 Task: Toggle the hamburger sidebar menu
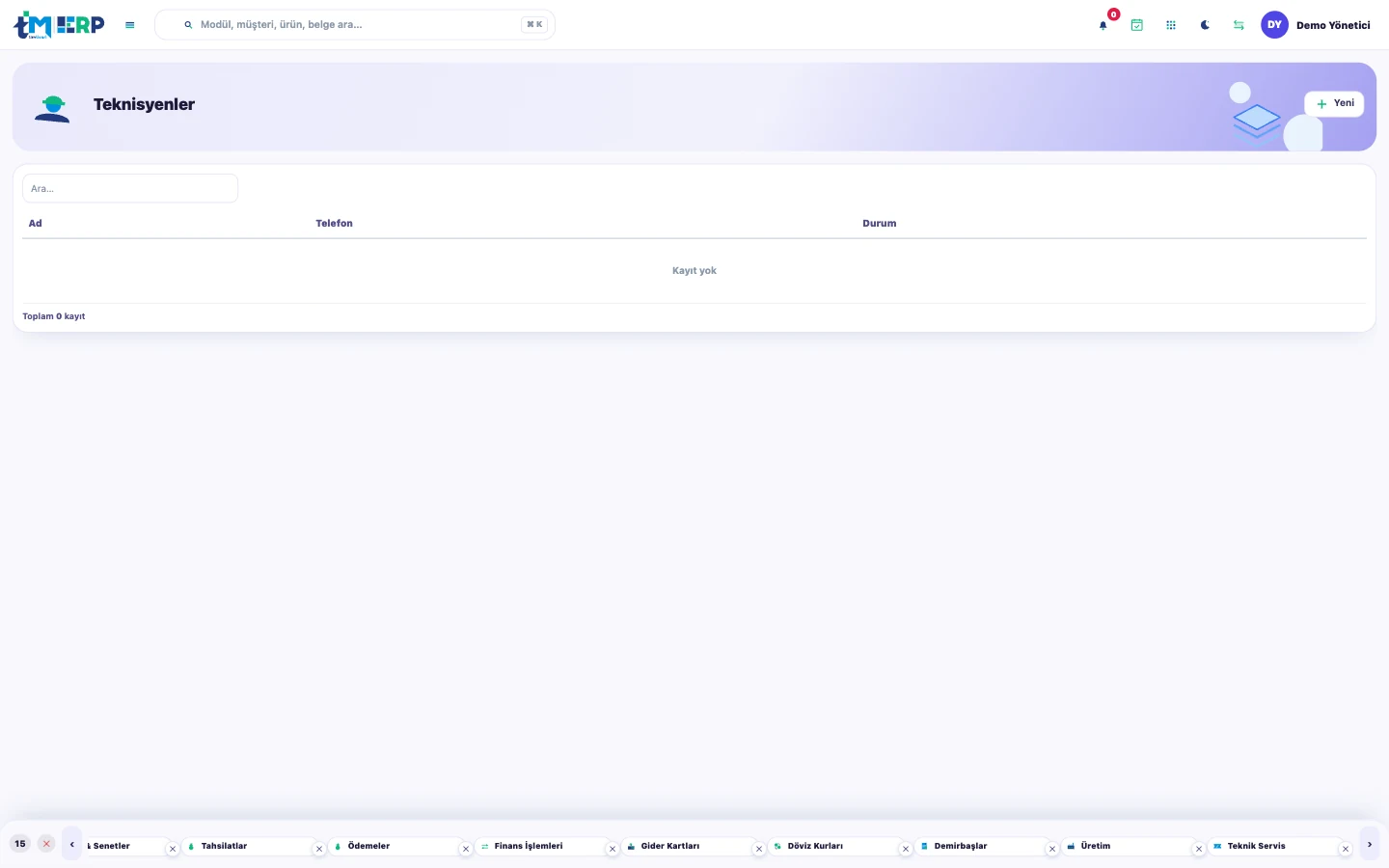click(x=130, y=25)
